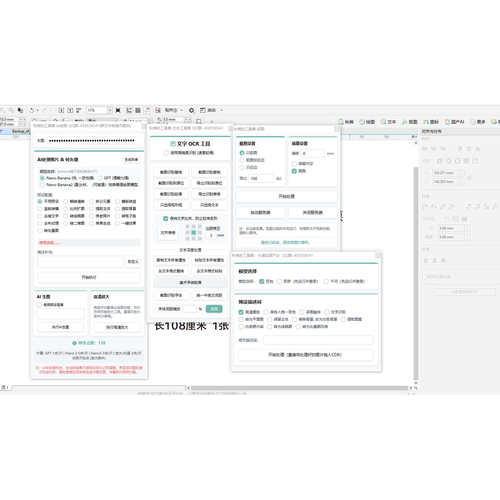Select the GPT model radio button

100,178
